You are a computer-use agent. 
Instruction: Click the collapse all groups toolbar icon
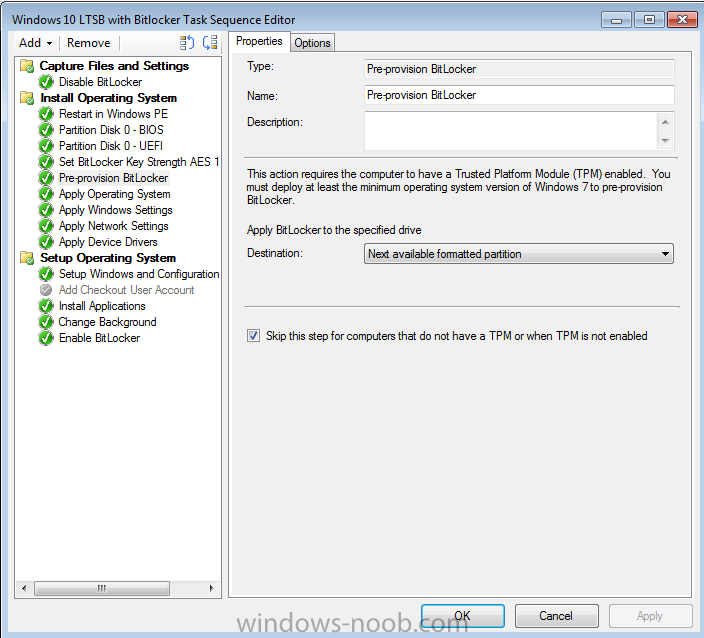210,43
